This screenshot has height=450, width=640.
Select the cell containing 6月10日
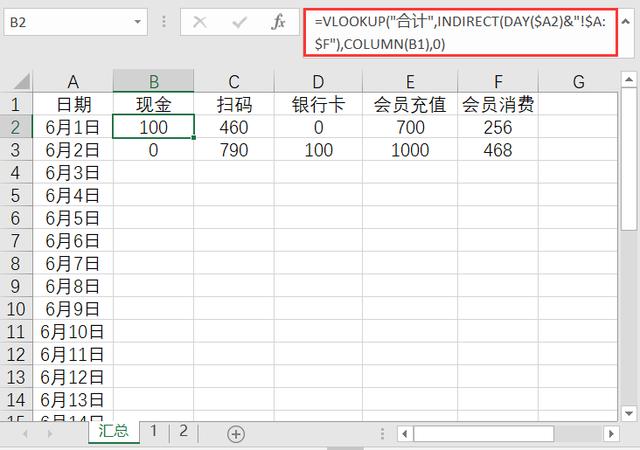coord(73,332)
